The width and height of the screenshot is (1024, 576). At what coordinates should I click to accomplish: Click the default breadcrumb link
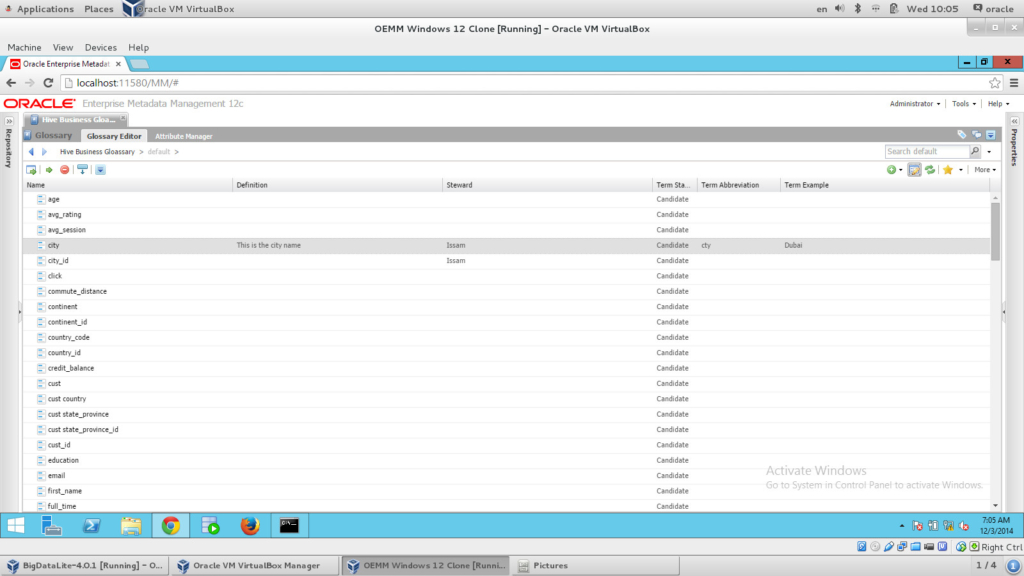pyautogui.click(x=159, y=152)
